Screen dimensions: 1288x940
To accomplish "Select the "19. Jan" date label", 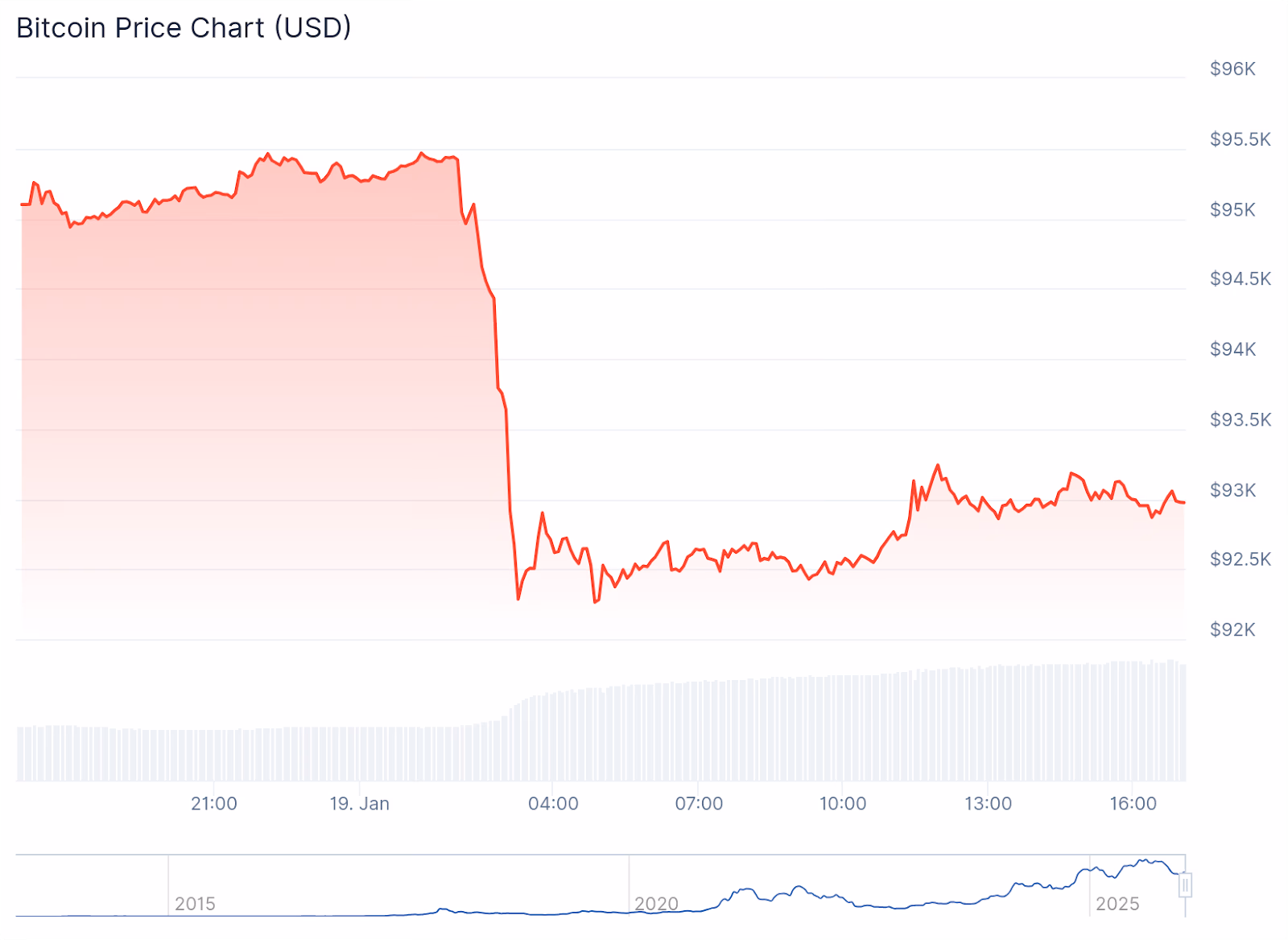I will 359,803.
